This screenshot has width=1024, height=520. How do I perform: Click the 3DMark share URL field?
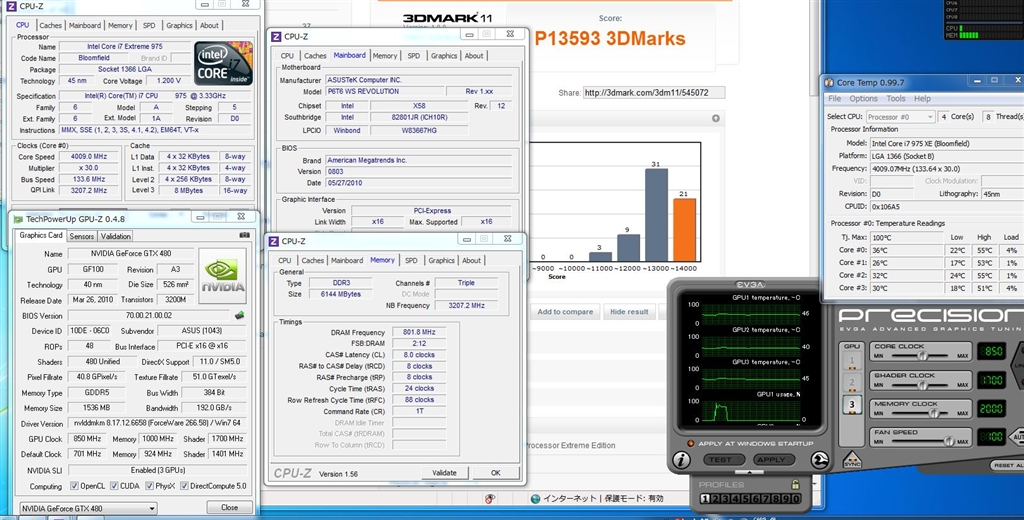point(648,93)
